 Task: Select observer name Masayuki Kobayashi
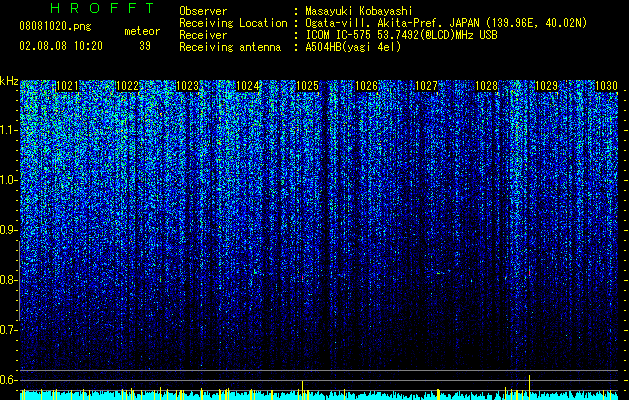358,11
